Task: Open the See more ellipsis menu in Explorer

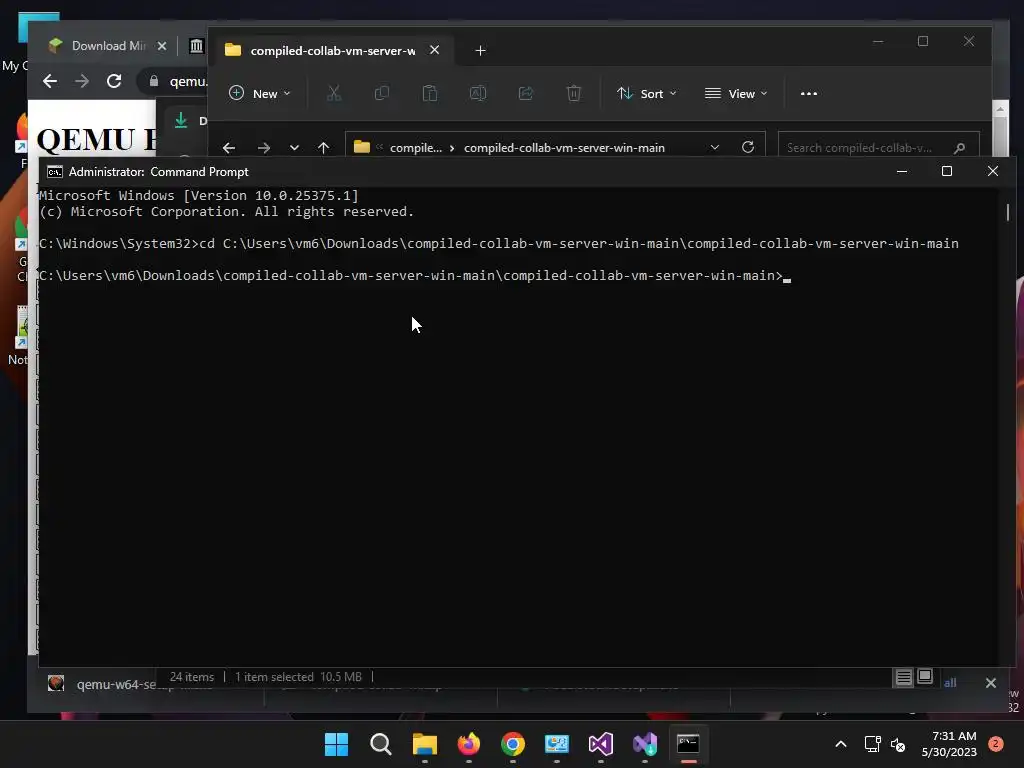Action: (808, 93)
